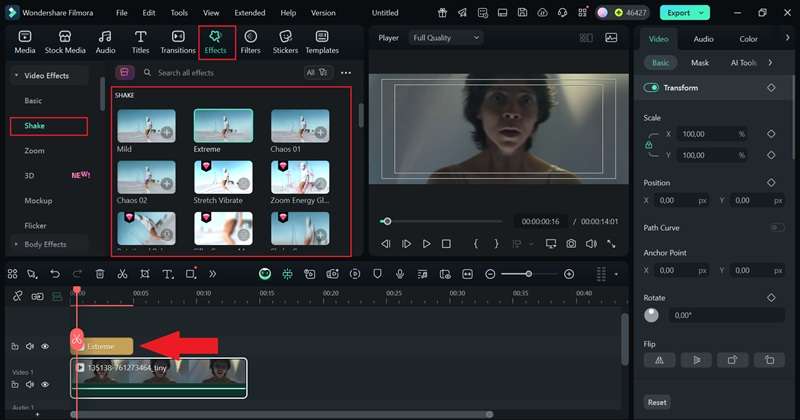
Task: Click the Reset button
Action: tap(657, 402)
